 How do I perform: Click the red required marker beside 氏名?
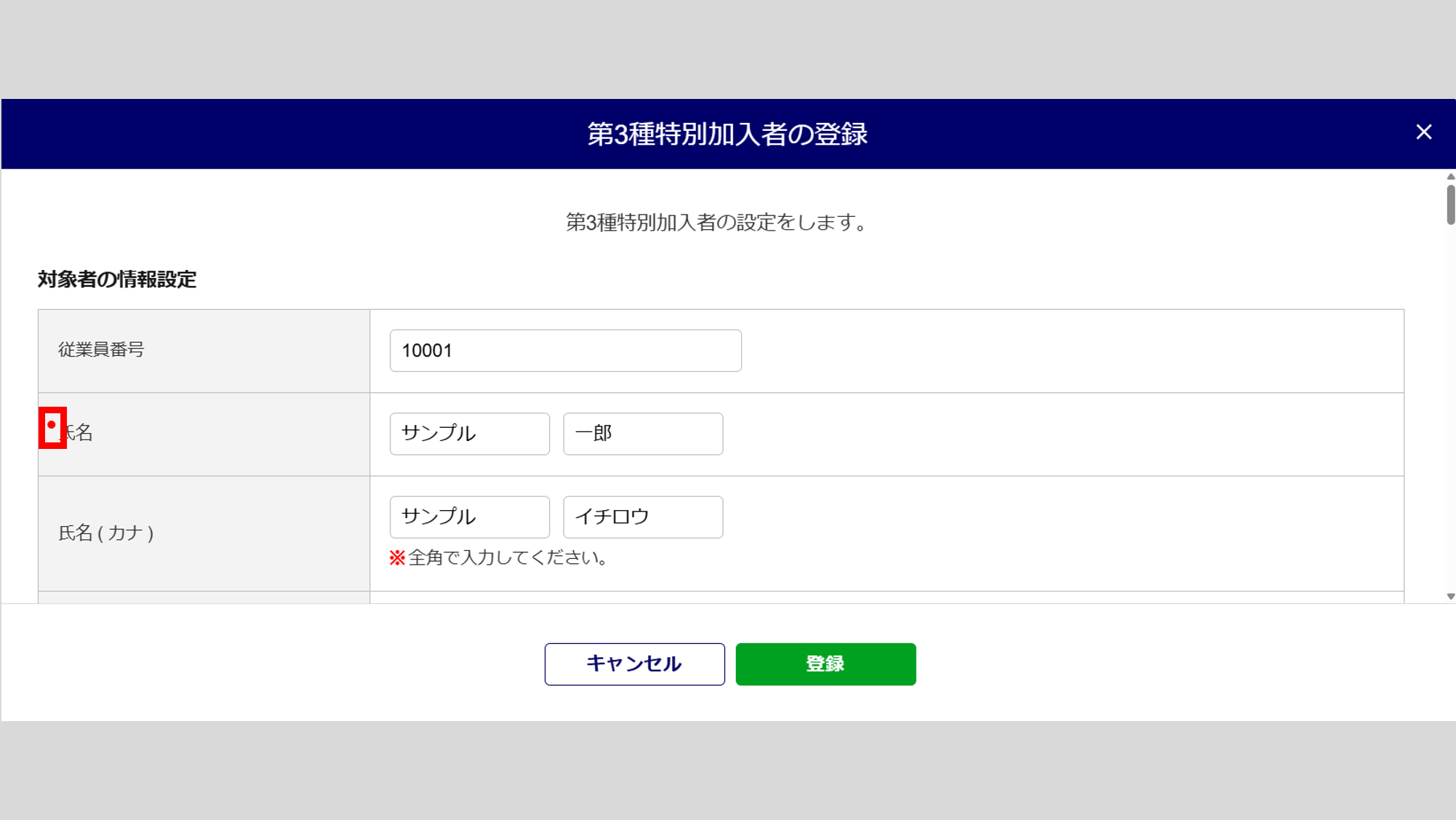pyautogui.click(x=52, y=426)
